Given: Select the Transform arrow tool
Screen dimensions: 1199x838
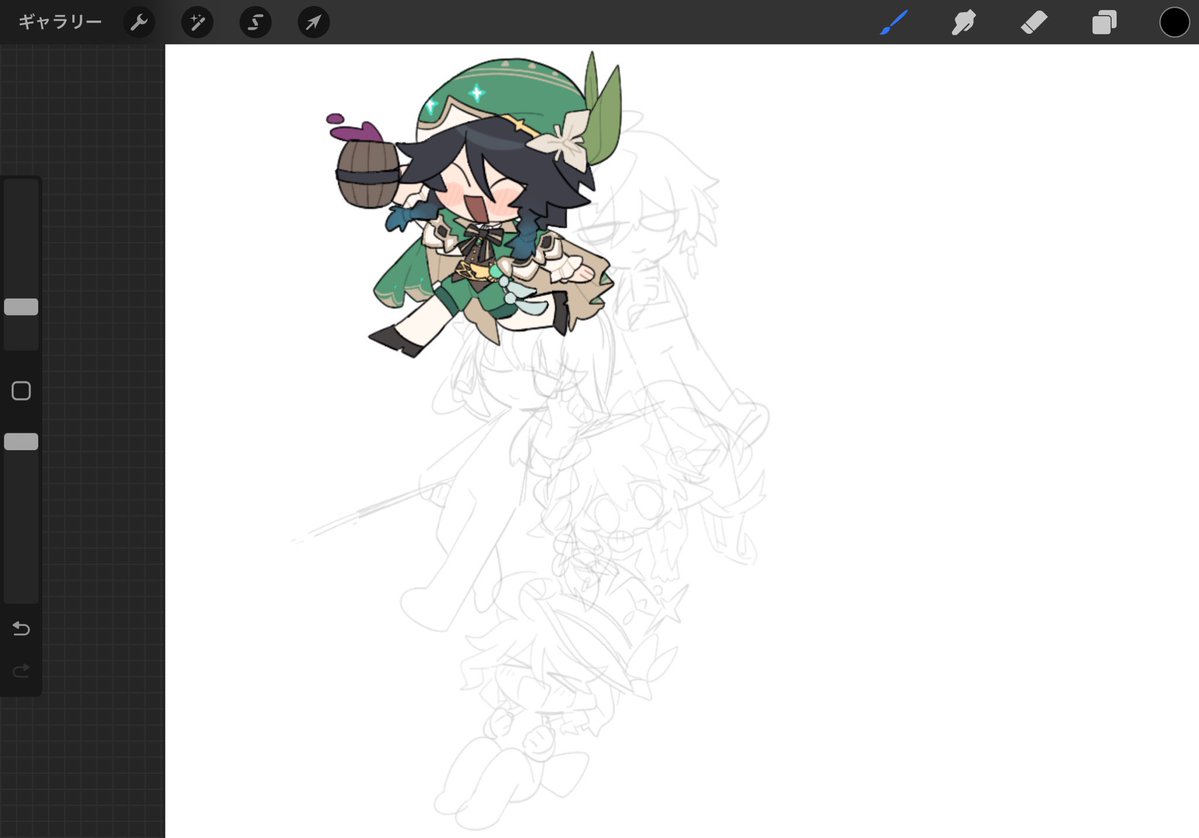Looking at the screenshot, I should [314, 22].
